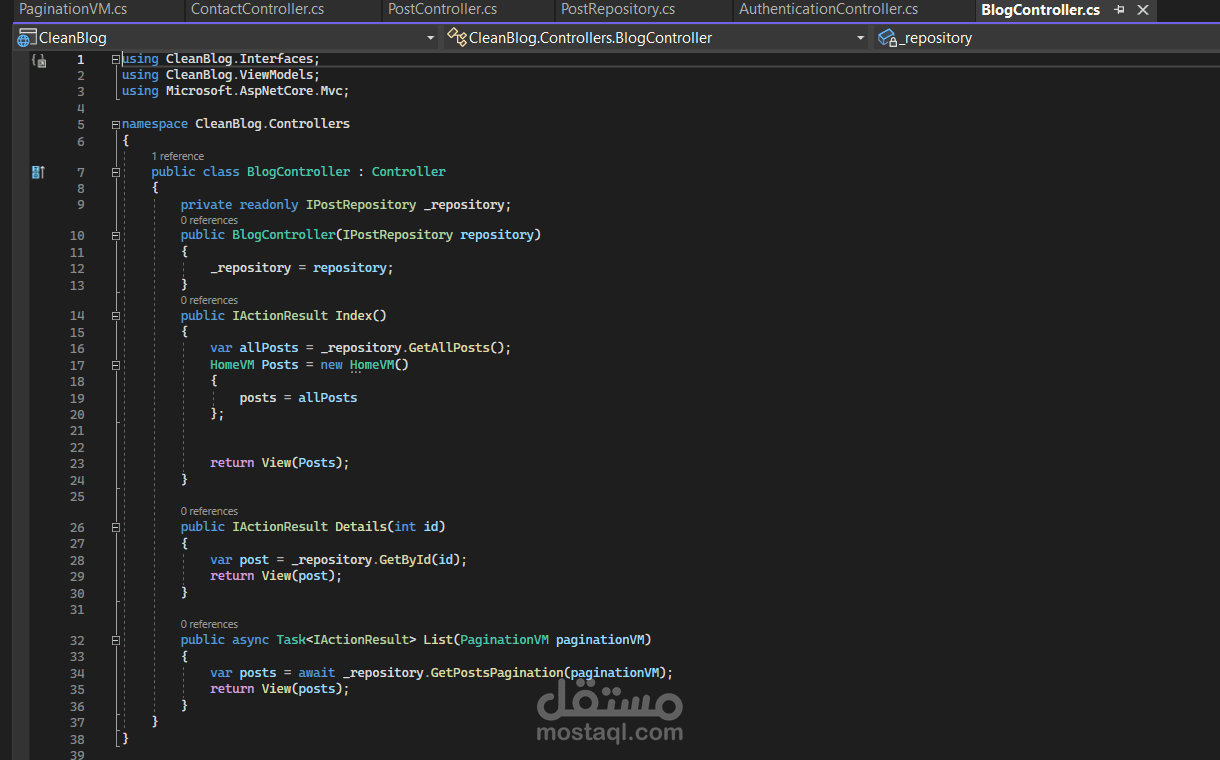
Task: Switch to the AuthenticationController.cs tab
Action: tap(828, 9)
